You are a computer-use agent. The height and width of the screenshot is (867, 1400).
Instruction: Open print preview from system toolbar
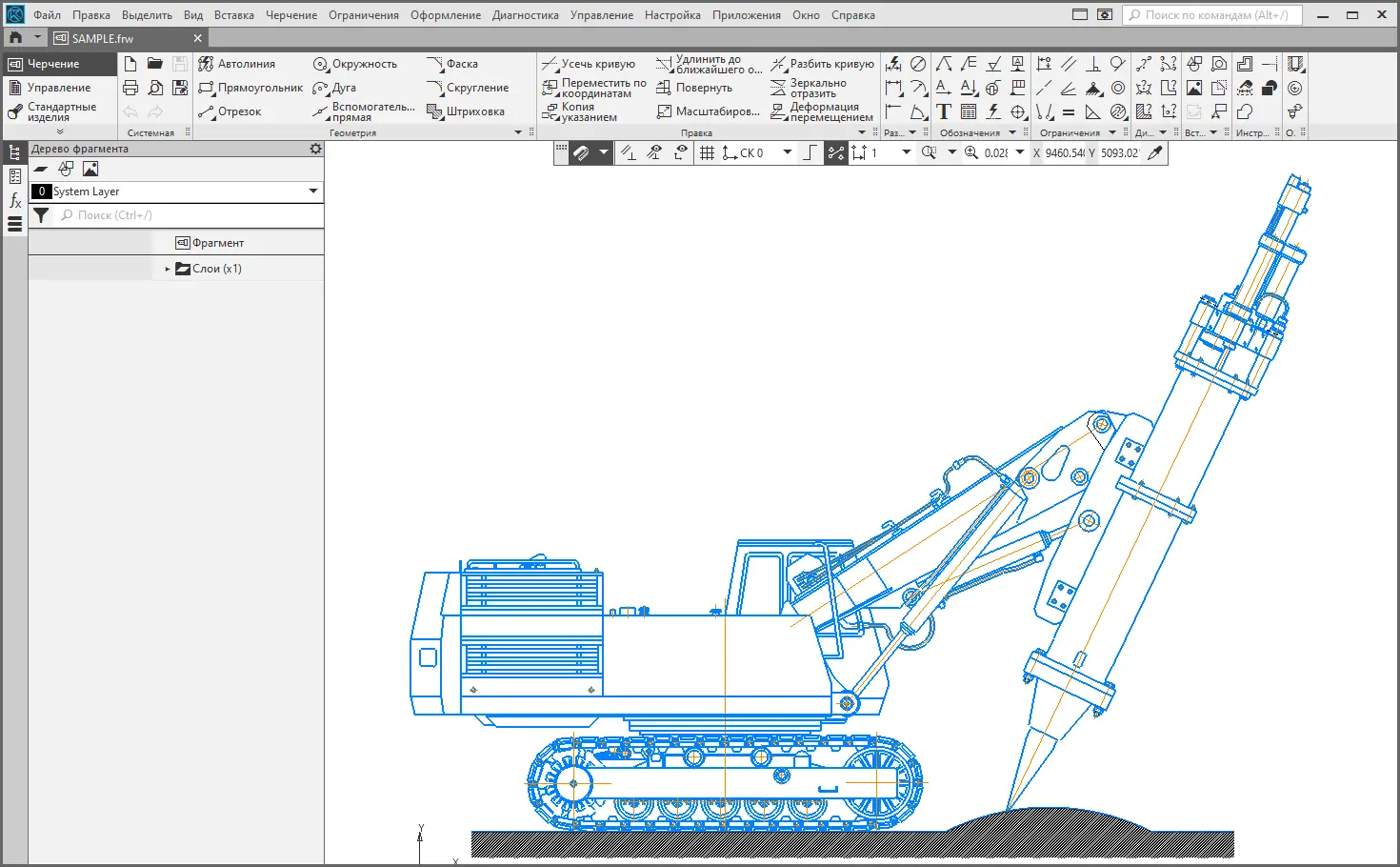click(x=155, y=88)
